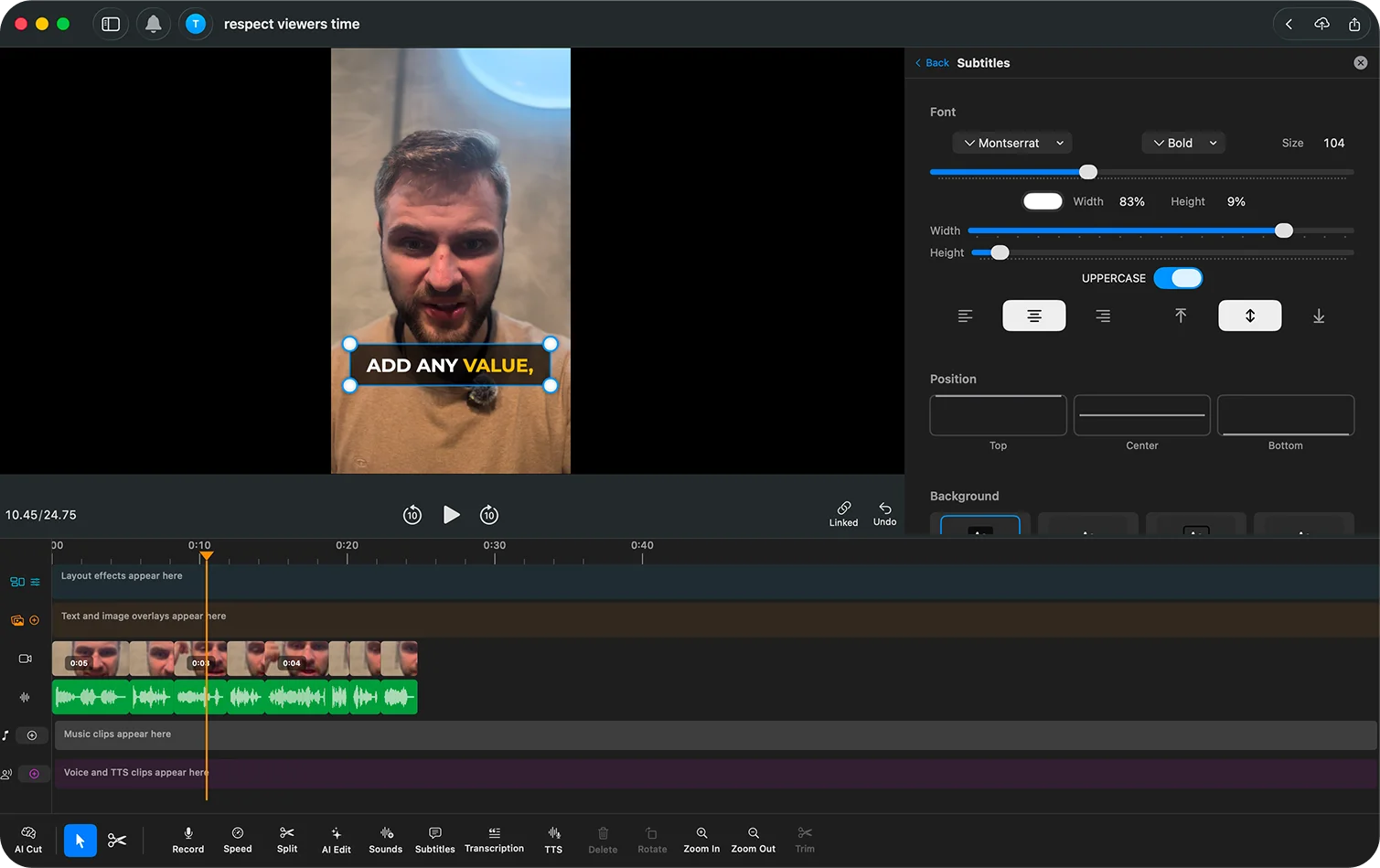
Task: Open notifications bell
Action: [154, 24]
